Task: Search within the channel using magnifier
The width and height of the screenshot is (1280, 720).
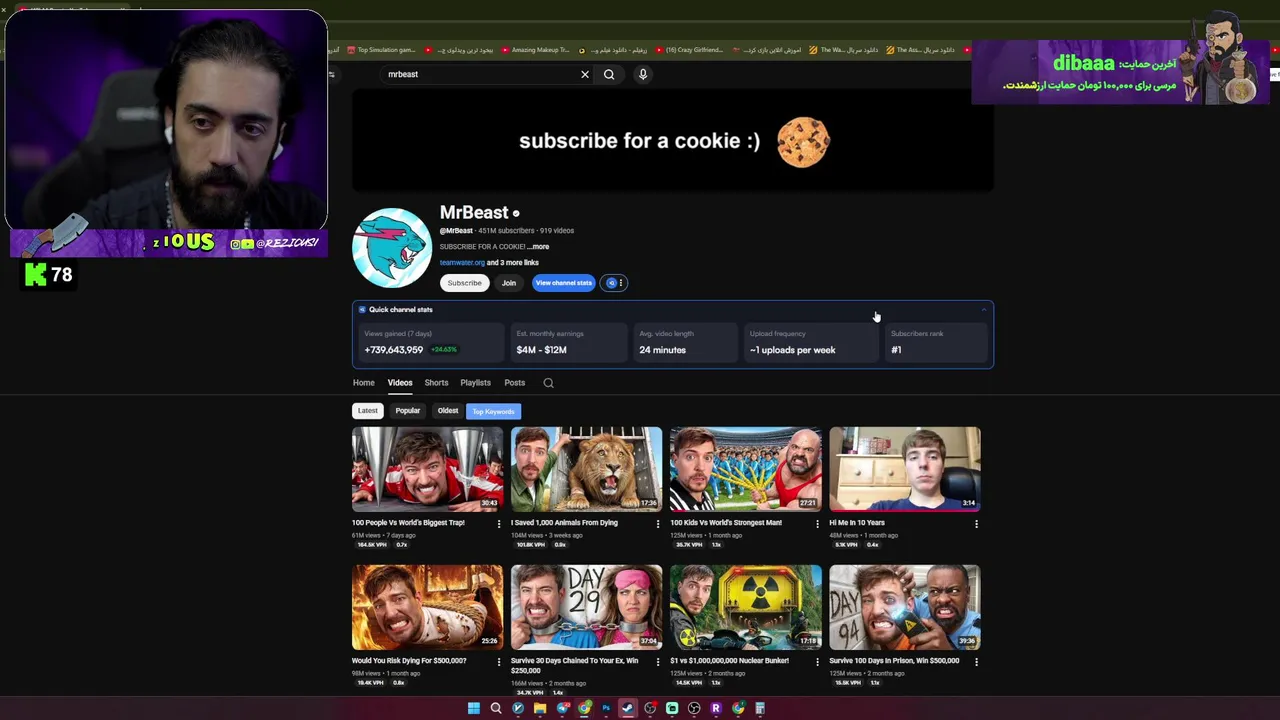Action: coord(548,383)
